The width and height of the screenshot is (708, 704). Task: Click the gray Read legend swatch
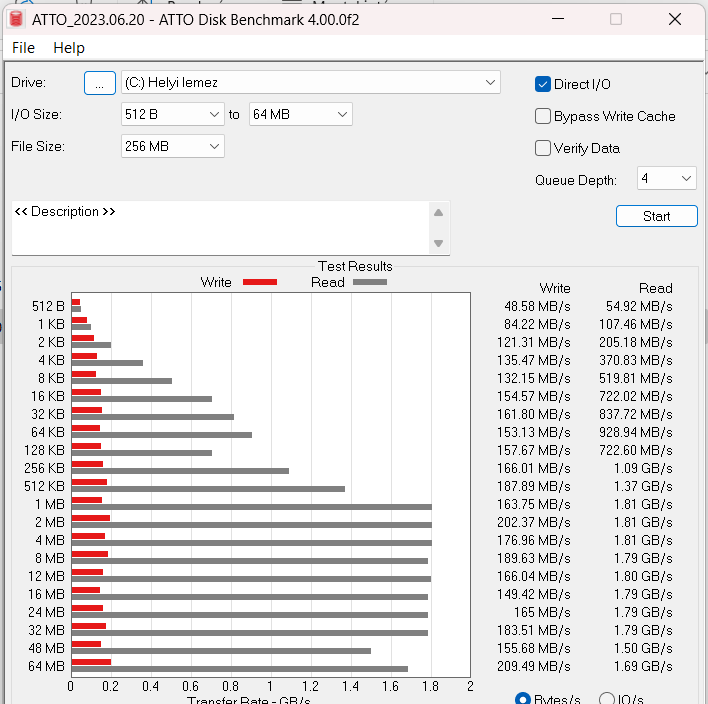coord(370,282)
